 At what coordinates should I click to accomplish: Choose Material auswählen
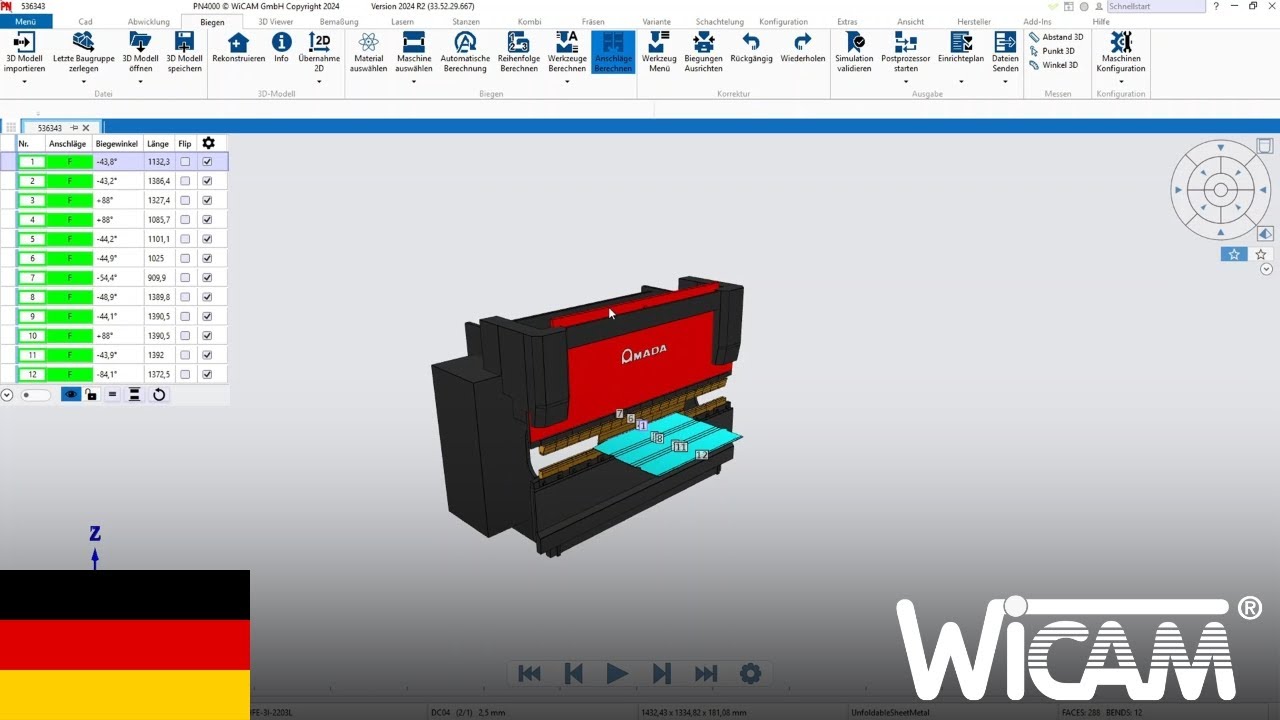coord(368,52)
